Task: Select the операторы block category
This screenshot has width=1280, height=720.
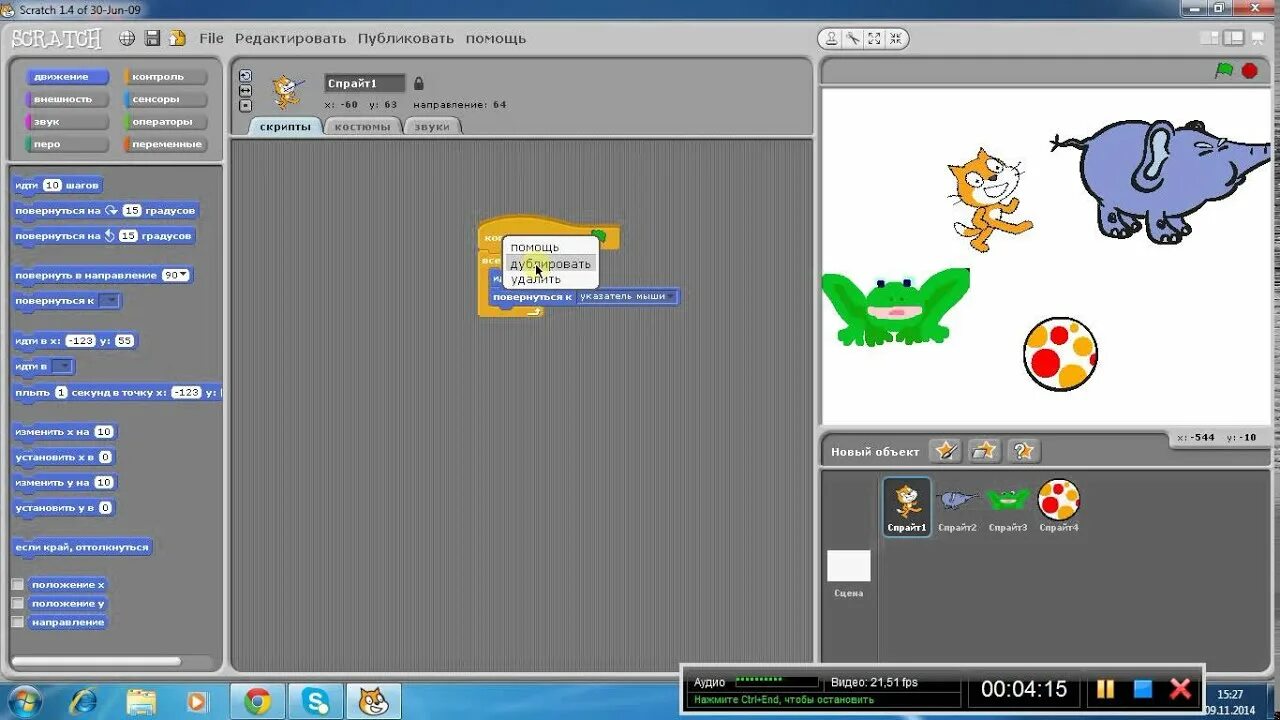Action: 165,122
